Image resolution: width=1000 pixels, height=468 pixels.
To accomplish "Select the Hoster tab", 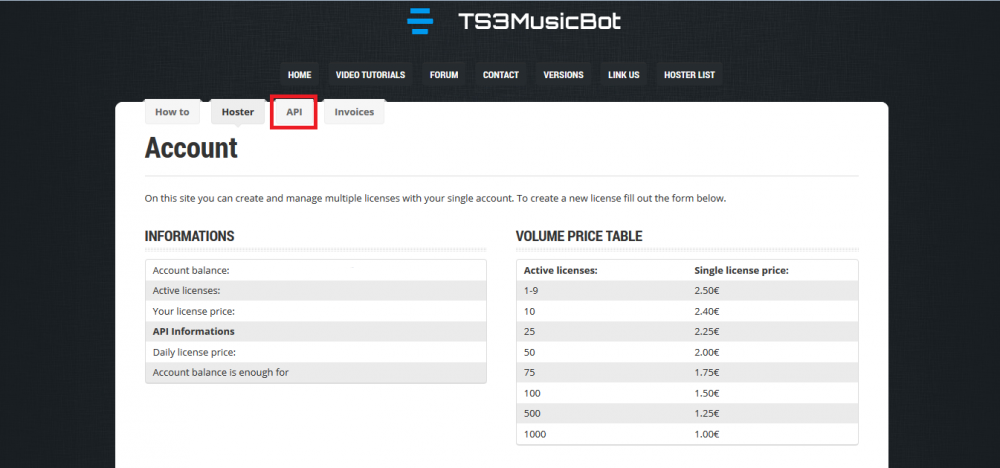I will 238,112.
